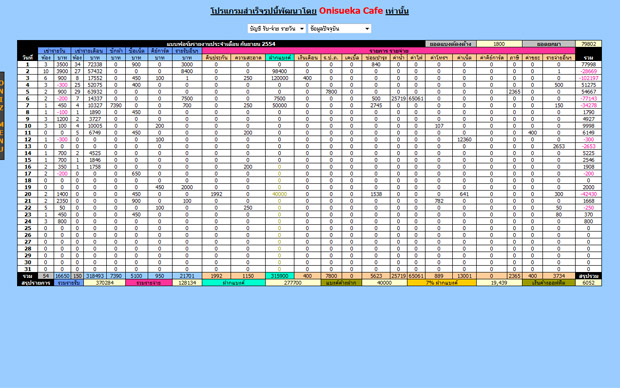Image resolution: width=620 pixels, height=388 pixels.
Task: Select the cyan highlighted expense column header
Action: point(280,57)
